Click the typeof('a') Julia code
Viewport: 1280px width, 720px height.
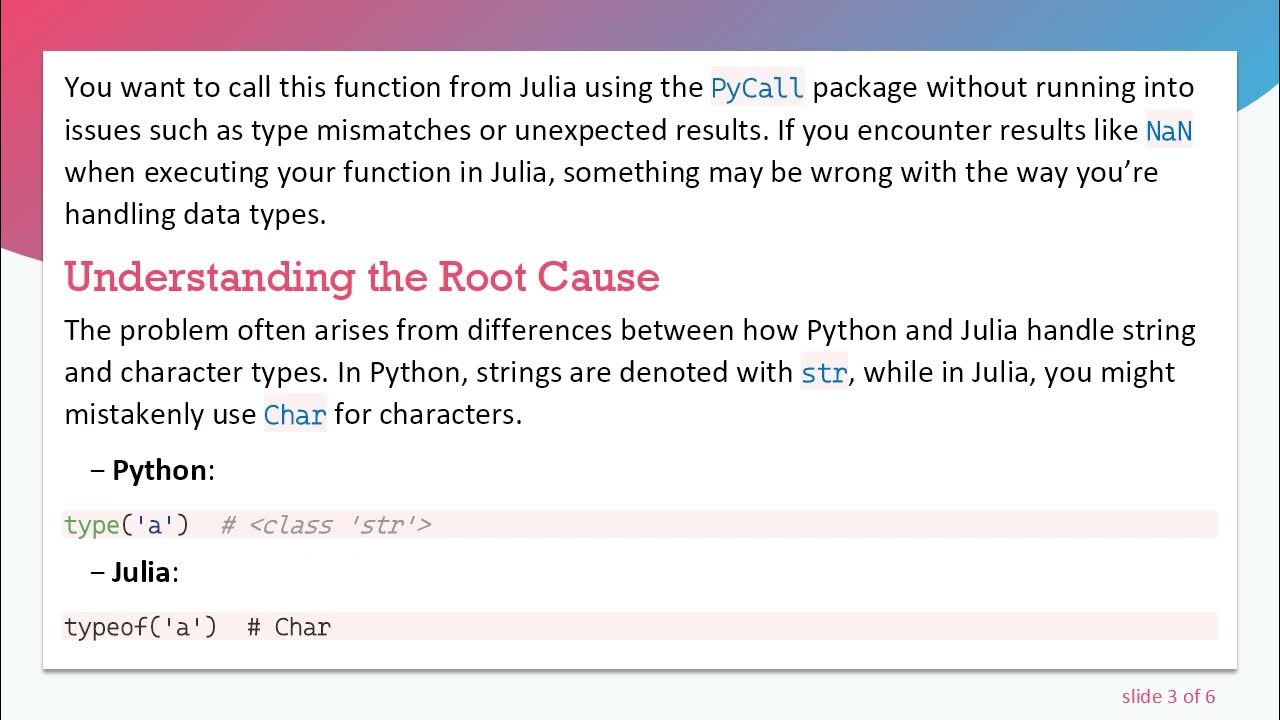140,627
